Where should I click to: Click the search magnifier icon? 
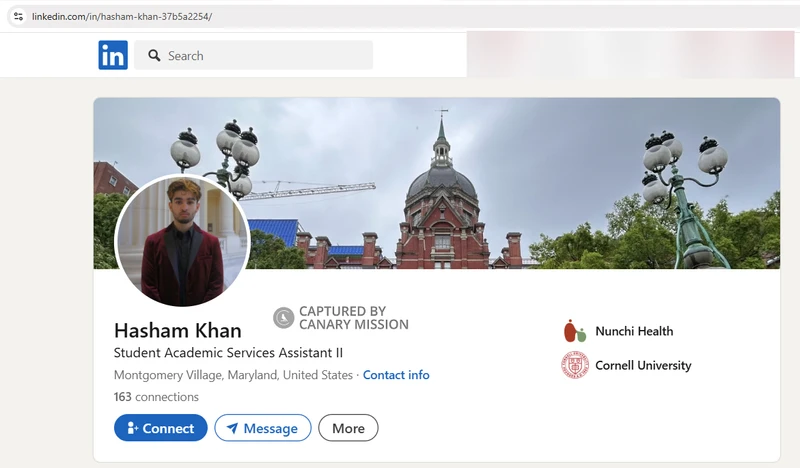154,55
